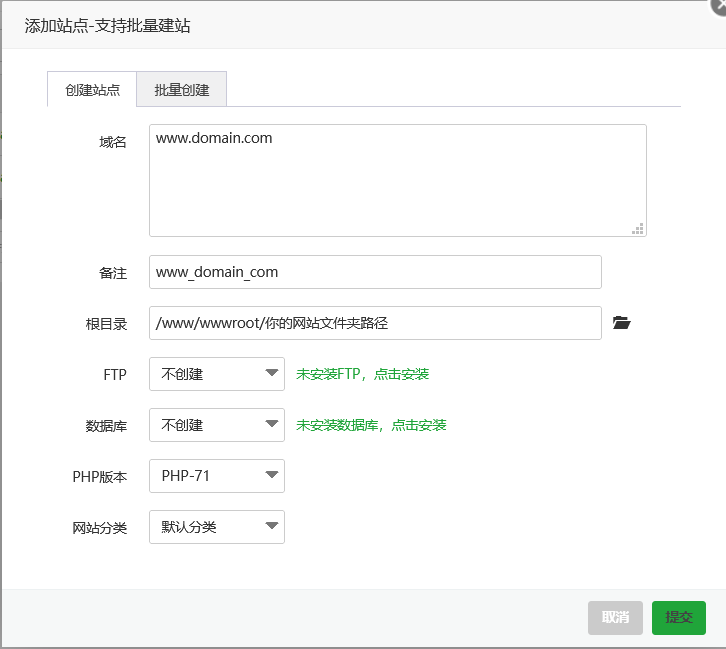This screenshot has height=649, width=726.
Task: Click the 未安装数据库，点击安装 link
Action: click(x=371, y=425)
